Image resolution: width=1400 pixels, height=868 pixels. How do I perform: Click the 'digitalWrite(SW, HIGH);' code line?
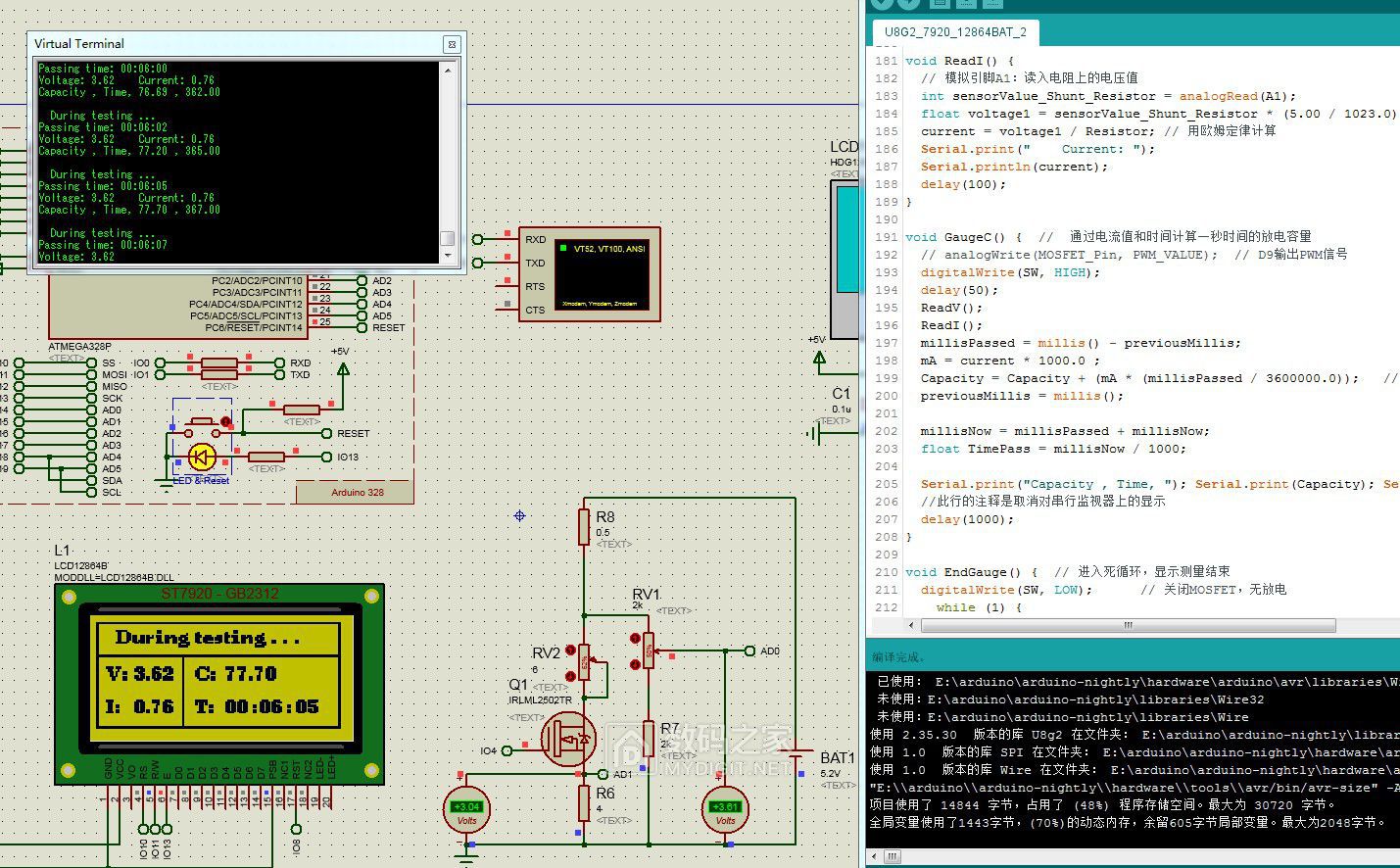[1010, 272]
